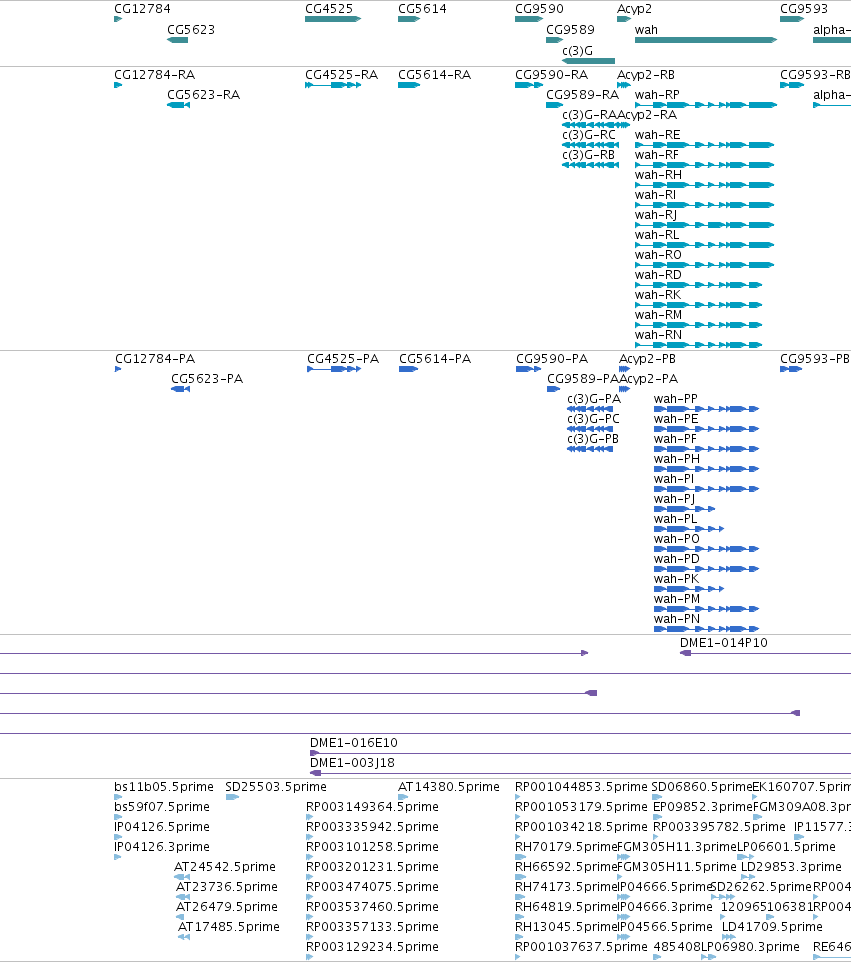The width and height of the screenshot is (851, 962).
Task: Select the CG9590-RA transcript label
Action: (552, 74)
